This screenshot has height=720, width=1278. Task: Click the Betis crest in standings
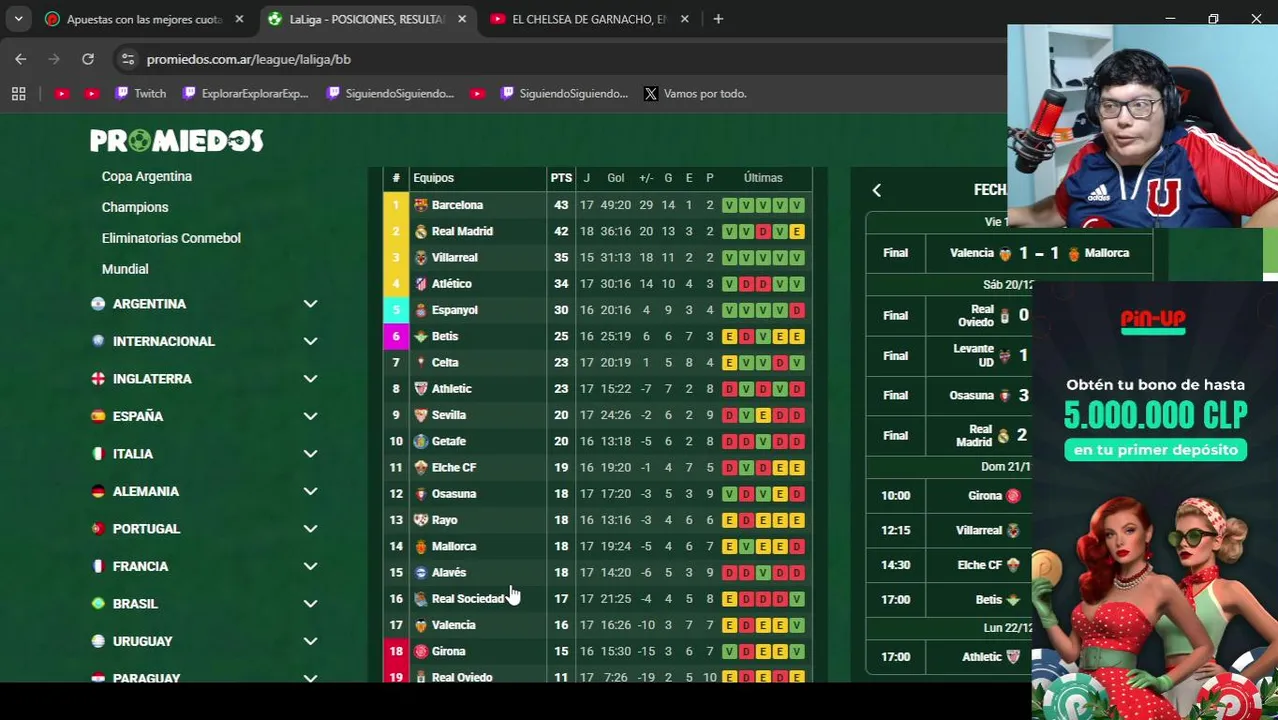[421, 336]
